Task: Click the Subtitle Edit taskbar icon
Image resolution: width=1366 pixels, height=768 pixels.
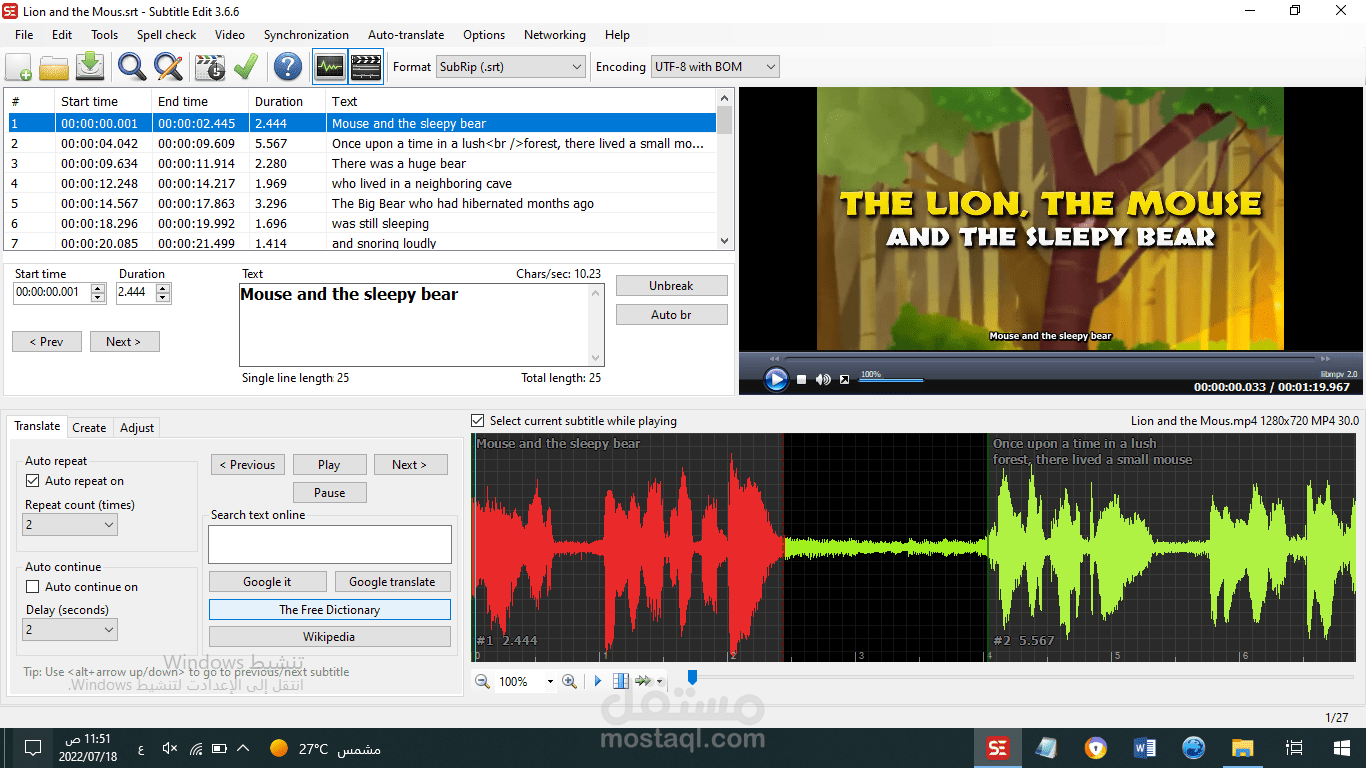Action: (997, 748)
